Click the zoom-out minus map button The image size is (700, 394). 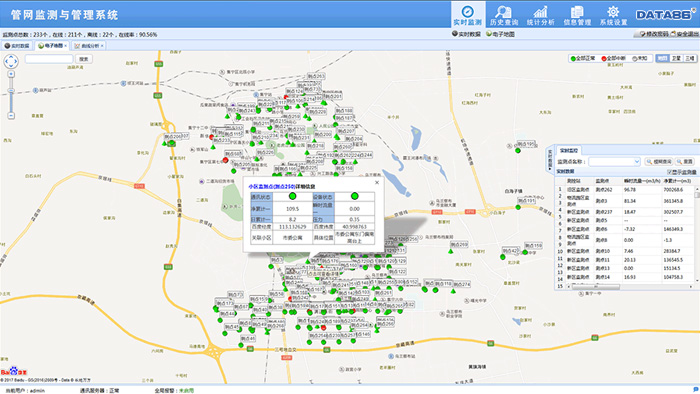11,116
